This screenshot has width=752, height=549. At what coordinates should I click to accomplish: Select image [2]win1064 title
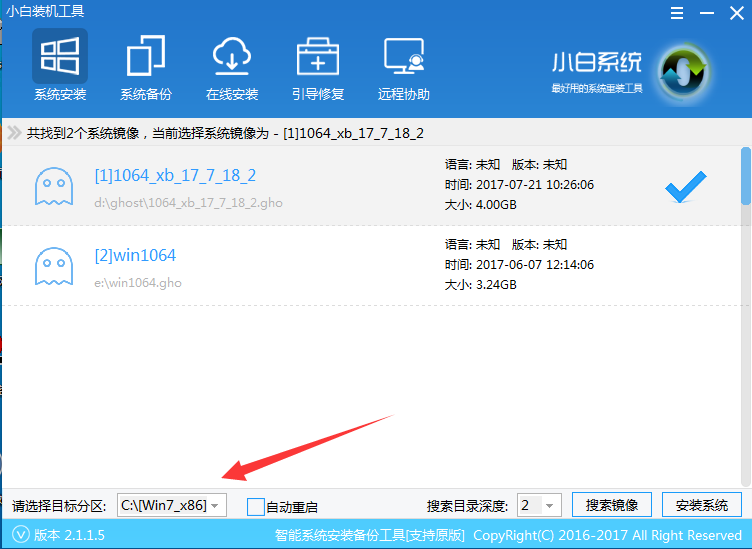click(135, 255)
